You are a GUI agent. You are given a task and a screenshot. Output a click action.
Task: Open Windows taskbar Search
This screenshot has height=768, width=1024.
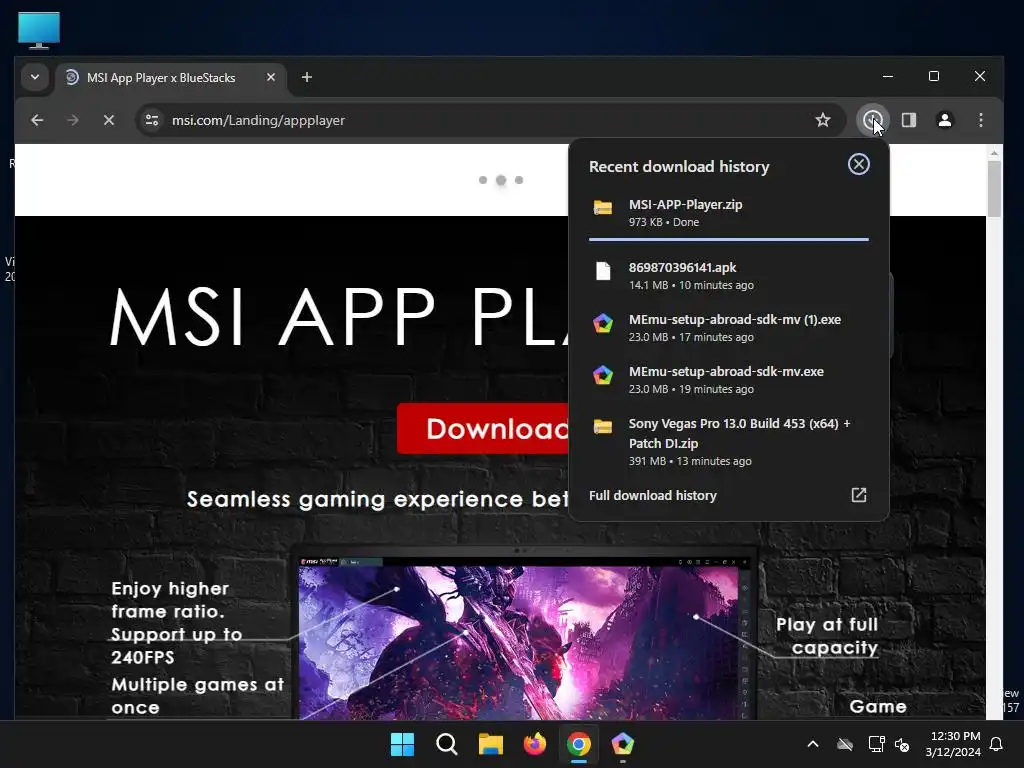click(x=447, y=744)
